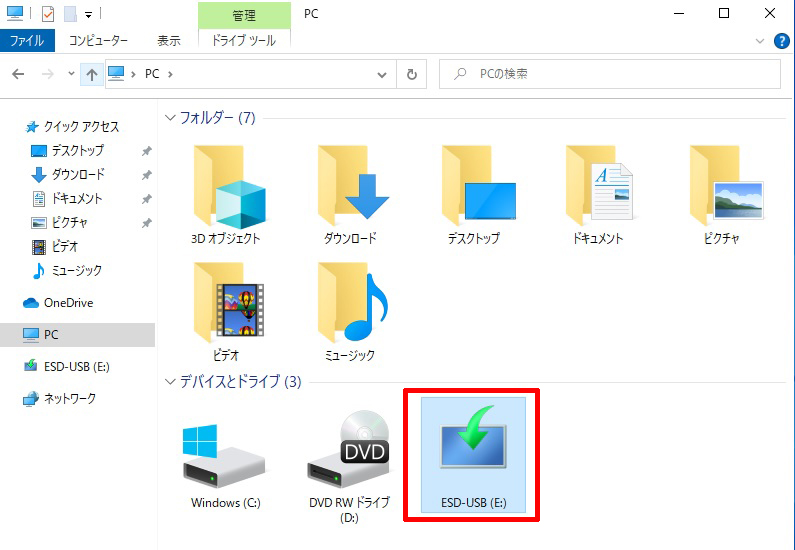Expand address bar history dropdown

click(x=382, y=75)
